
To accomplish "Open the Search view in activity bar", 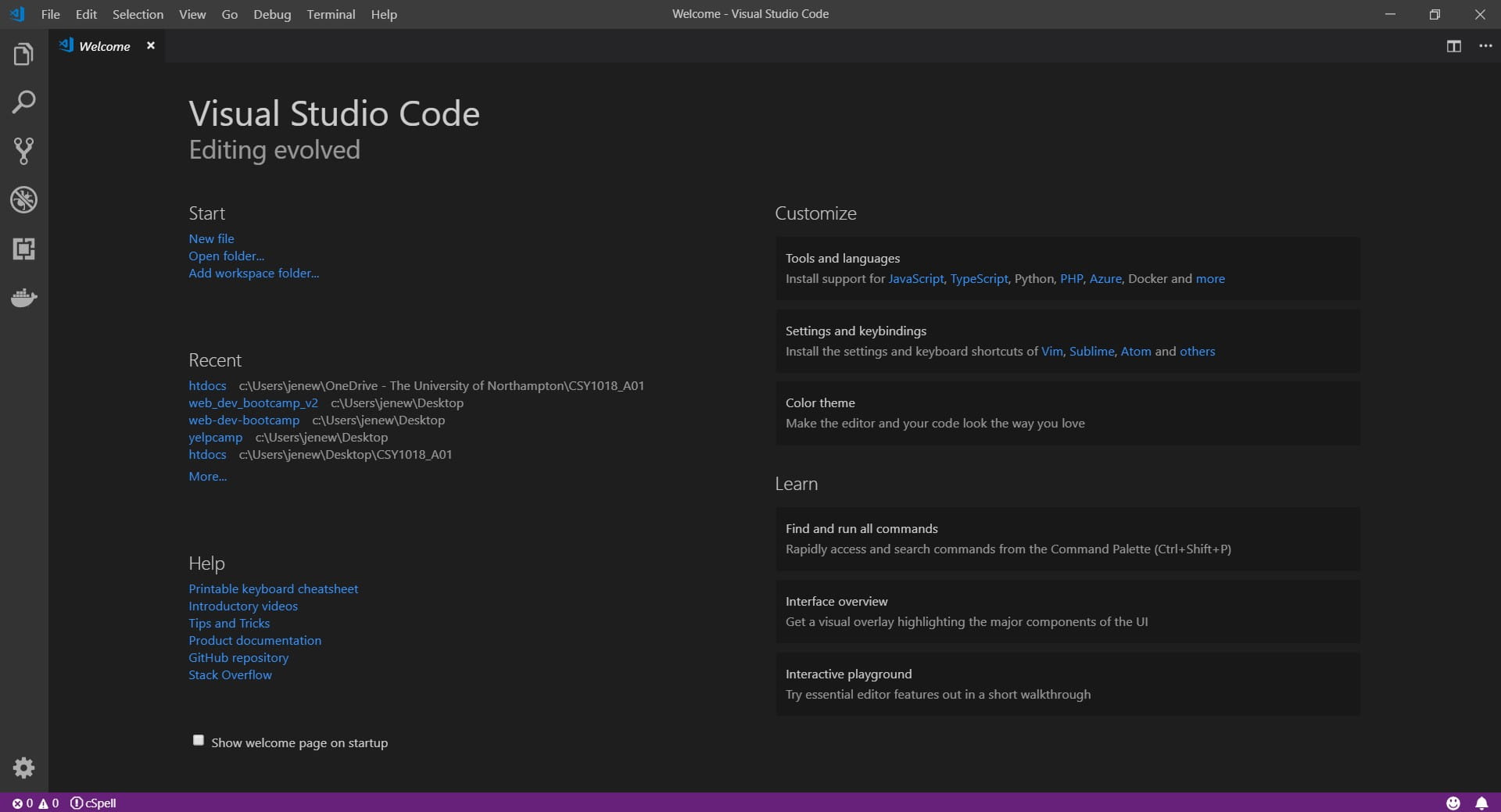I will [x=23, y=102].
